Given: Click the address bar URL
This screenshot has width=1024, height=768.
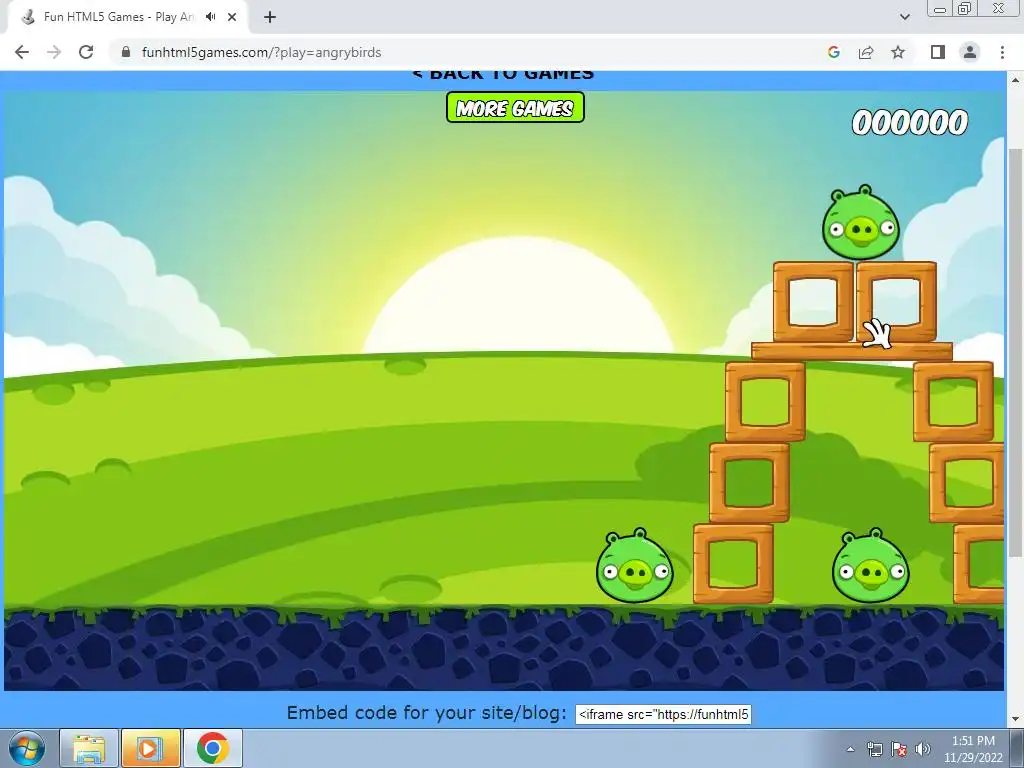Looking at the screenshot, I should (x=261, y=52).
